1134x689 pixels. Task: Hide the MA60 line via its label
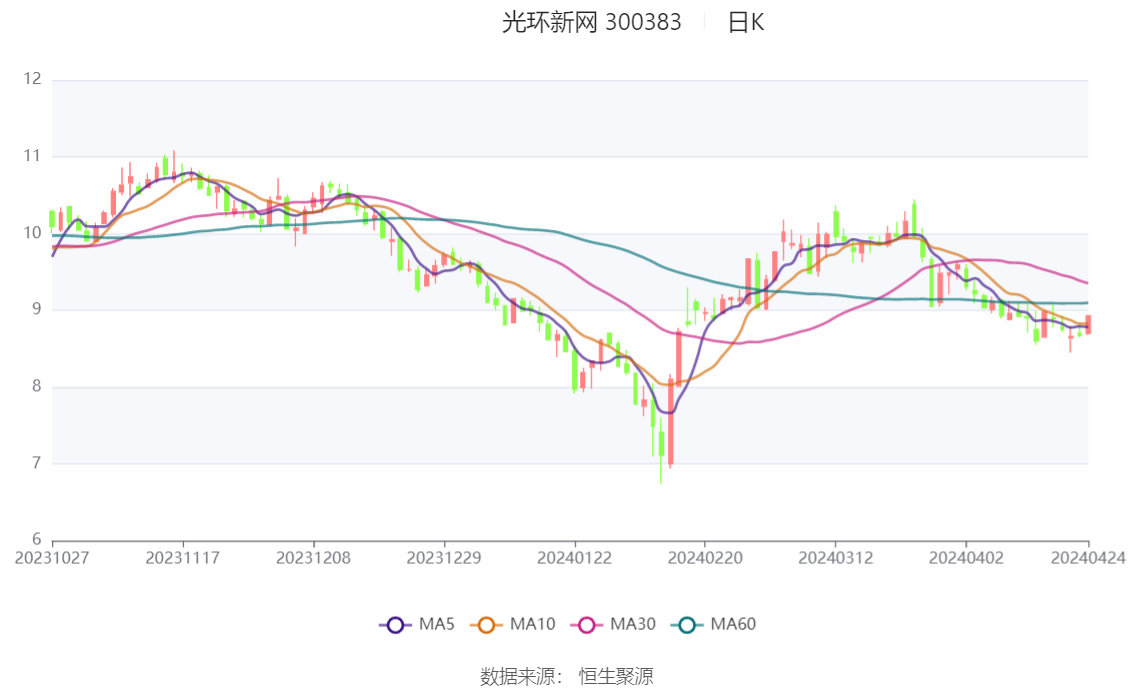point(733,624)
